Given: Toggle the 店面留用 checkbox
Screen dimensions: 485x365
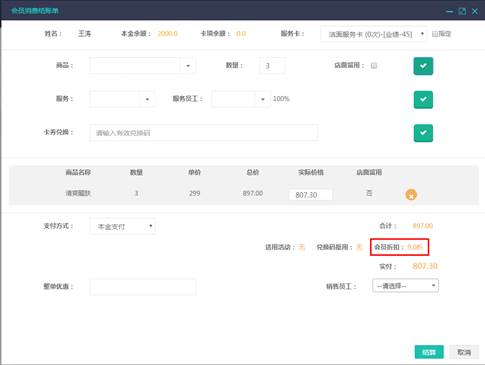Looking at the screenshot, I should pyautogui.click(x=374, y=66).
